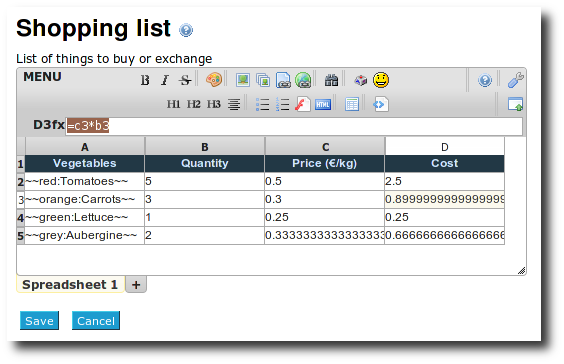Image resolution: width=564 pixels, height=364 pixels.
Task: Open the MENU in the editor toolbar
Action: [x=42, y=77]
